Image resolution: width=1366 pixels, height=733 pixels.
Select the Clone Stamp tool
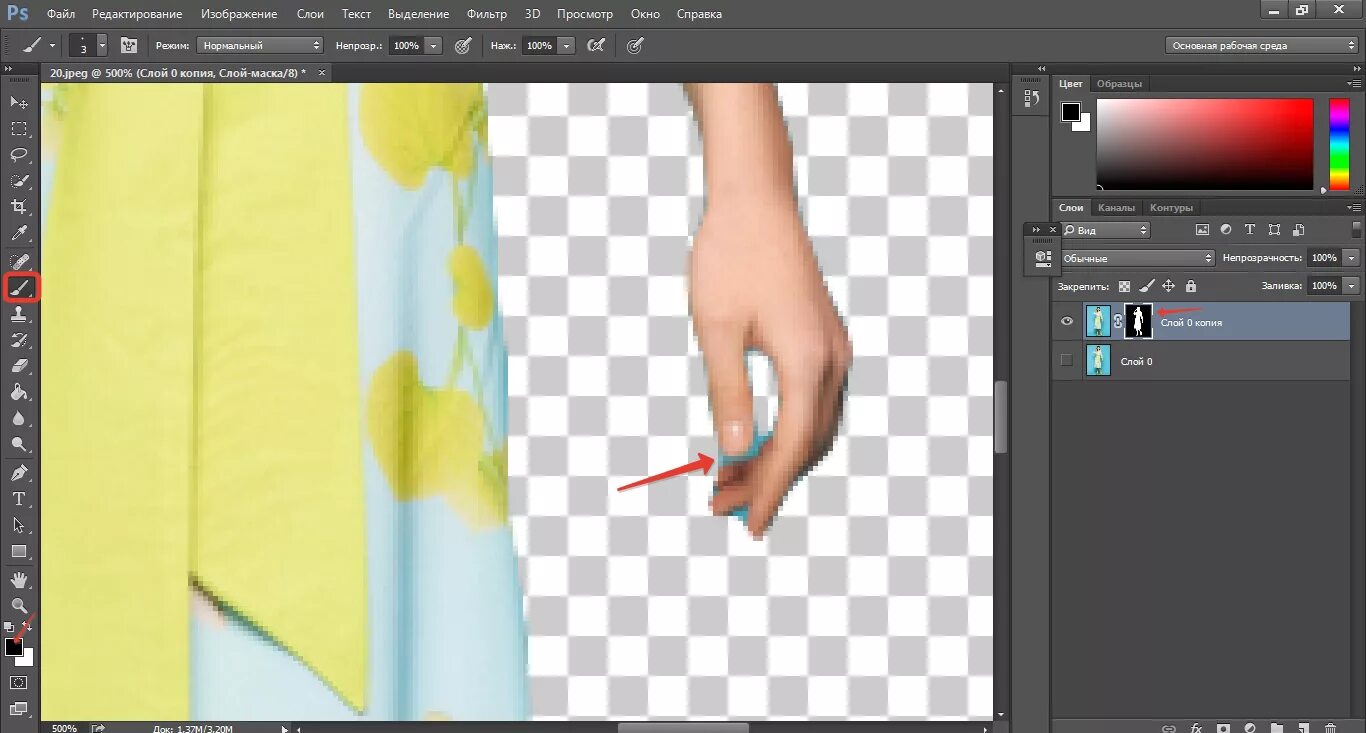click(x=19, y=314)
